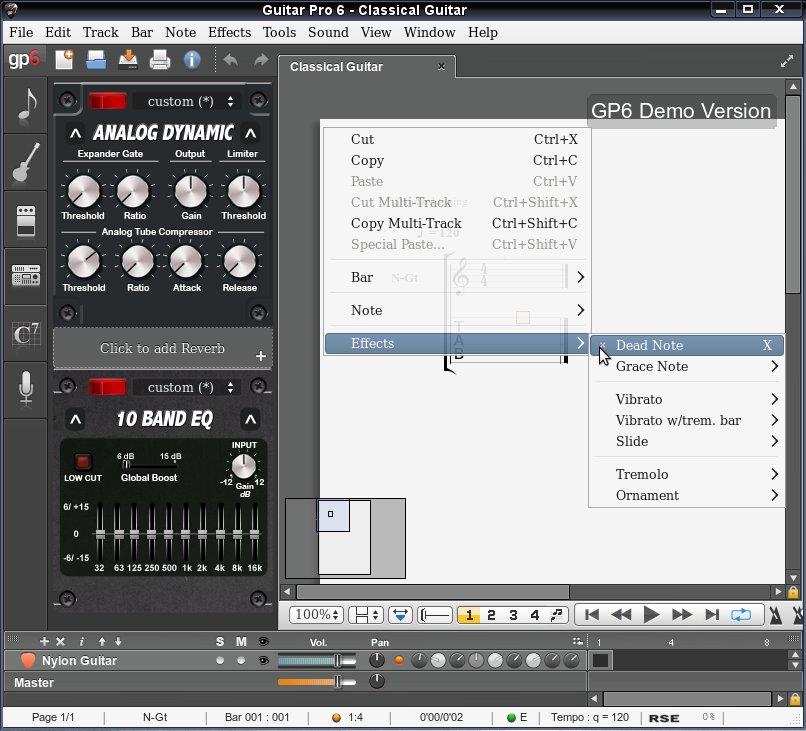Open the blue info icon
806x731 pixels.
click(x=192, y=60)
